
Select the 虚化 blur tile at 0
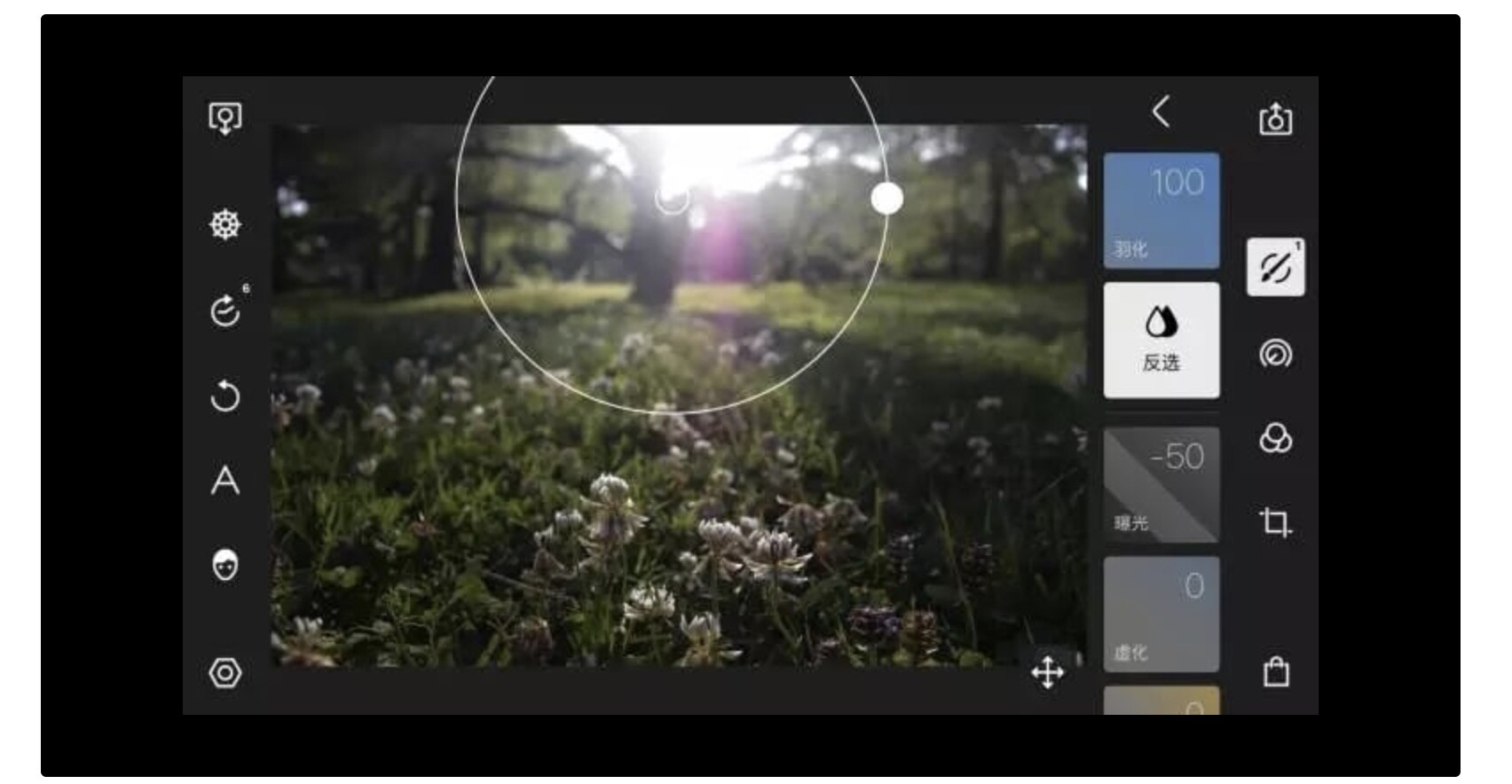1162,615
